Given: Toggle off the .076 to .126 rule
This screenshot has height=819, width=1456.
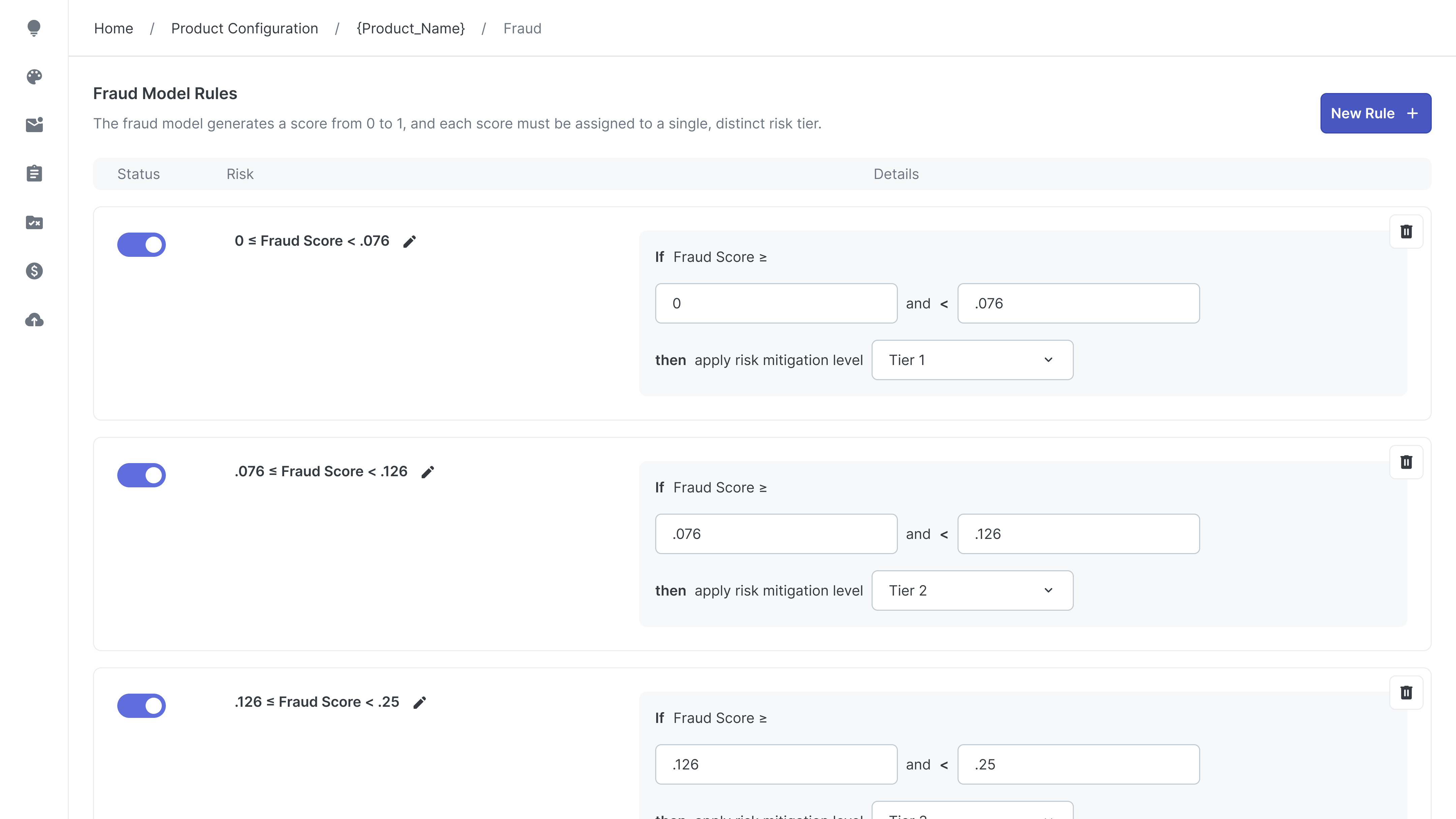Looking at the screenshot, I should (x=141, y=475).
